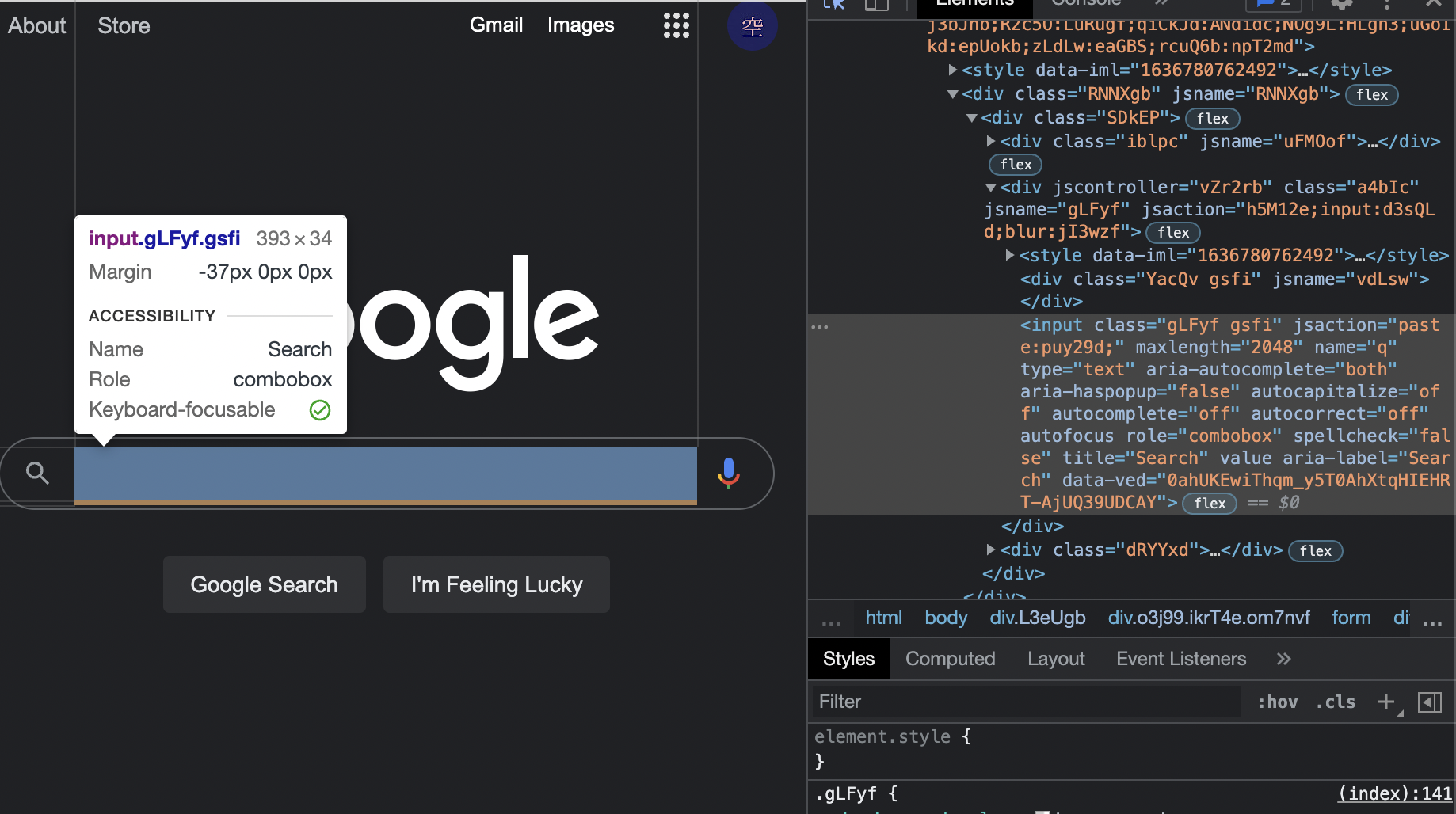
Task: Expand the div dRYYxd node
Action: [991, 550]
